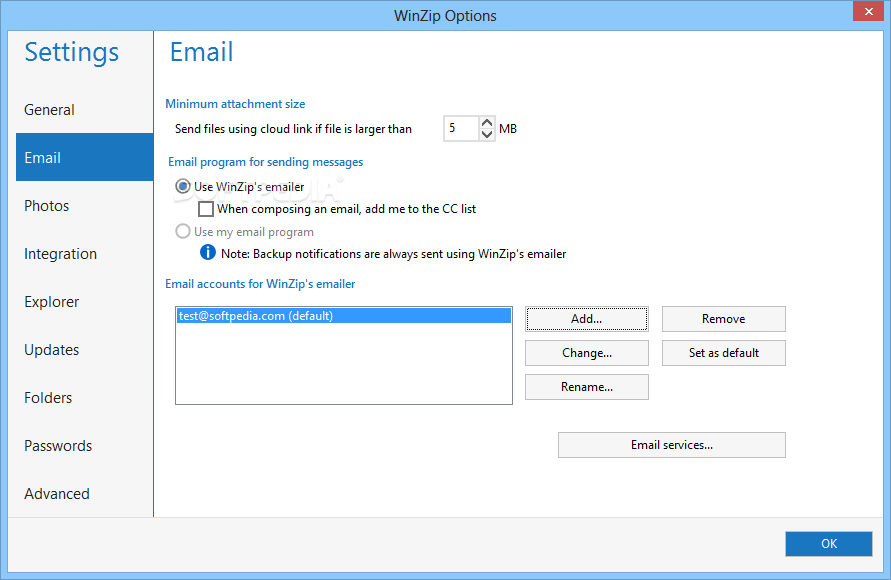Confirm options with OK button
The image size is (891, 580).
tap(828, 544)
